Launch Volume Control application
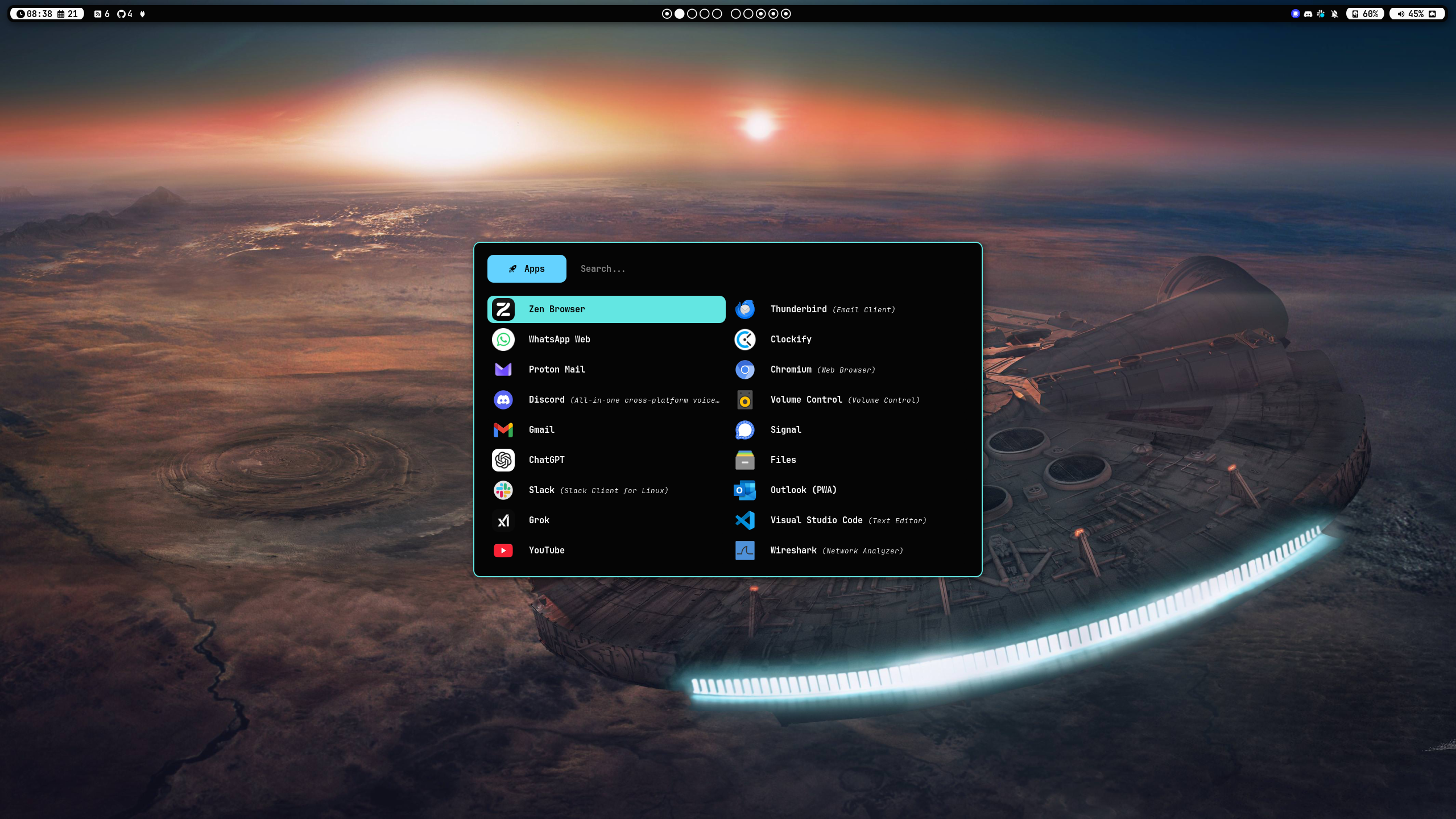This screenshot has height=819, width=1456. pyautogui.click(x=849, y=400)
